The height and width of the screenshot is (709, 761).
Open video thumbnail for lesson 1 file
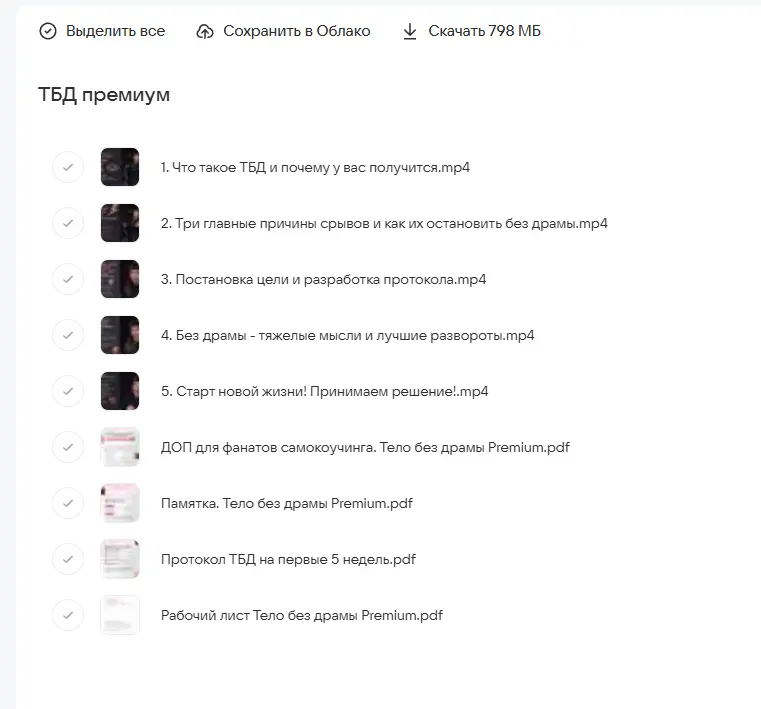120,167
